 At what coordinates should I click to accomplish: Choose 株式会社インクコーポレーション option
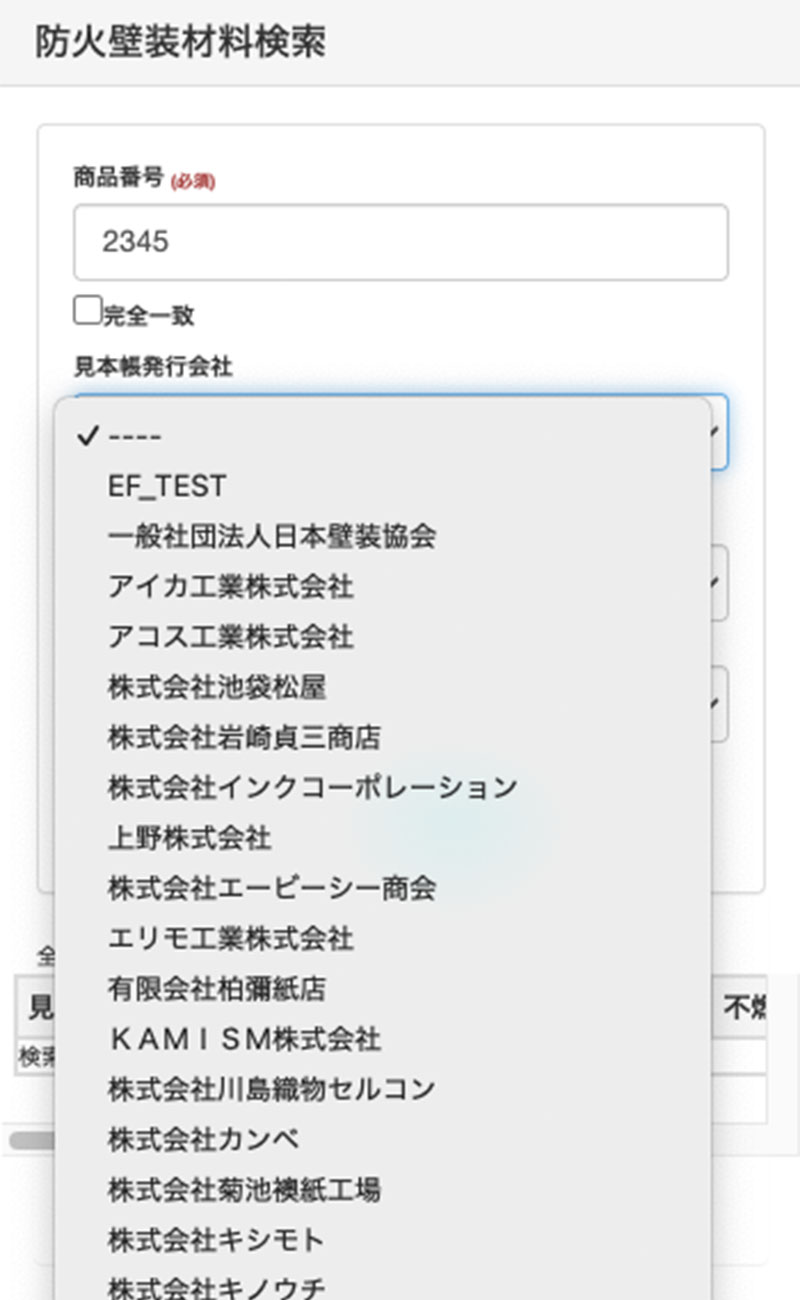[x=312, y=787]
